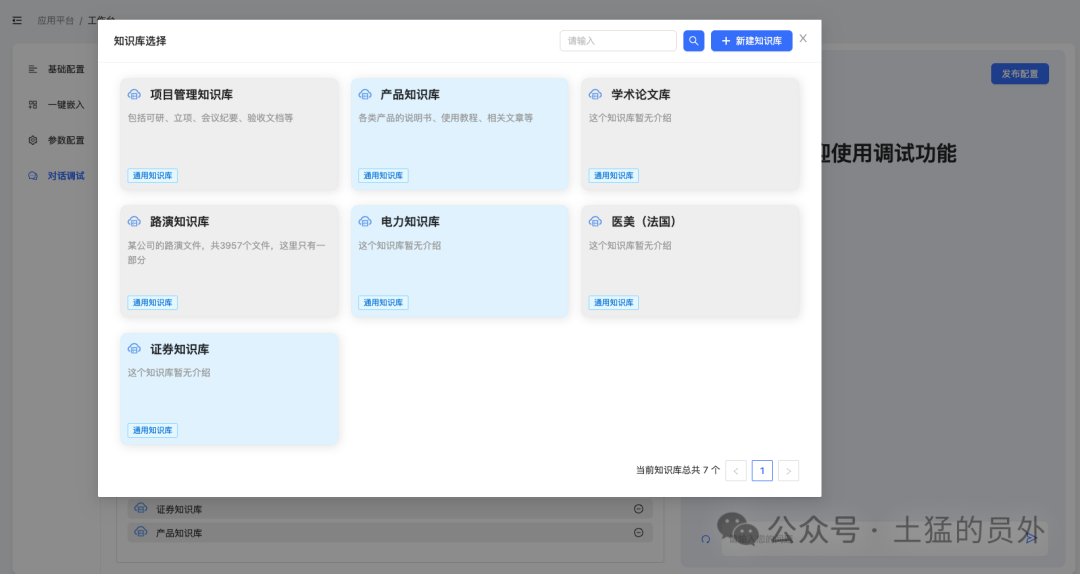Open 参数配置 in sidebar
Image resolution: width=1080 pixels, height=574 pixels.
(66, 140)
